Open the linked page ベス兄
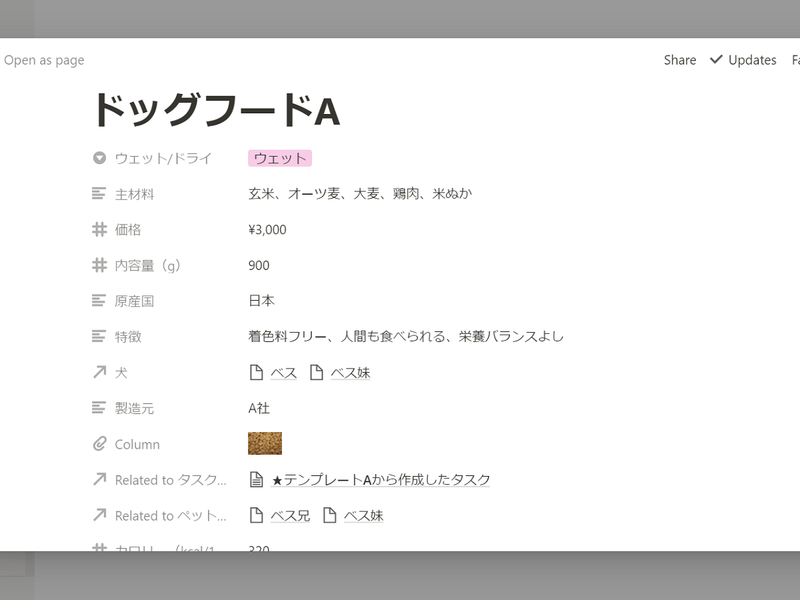800x600 pixels. (x=290, y=516)
